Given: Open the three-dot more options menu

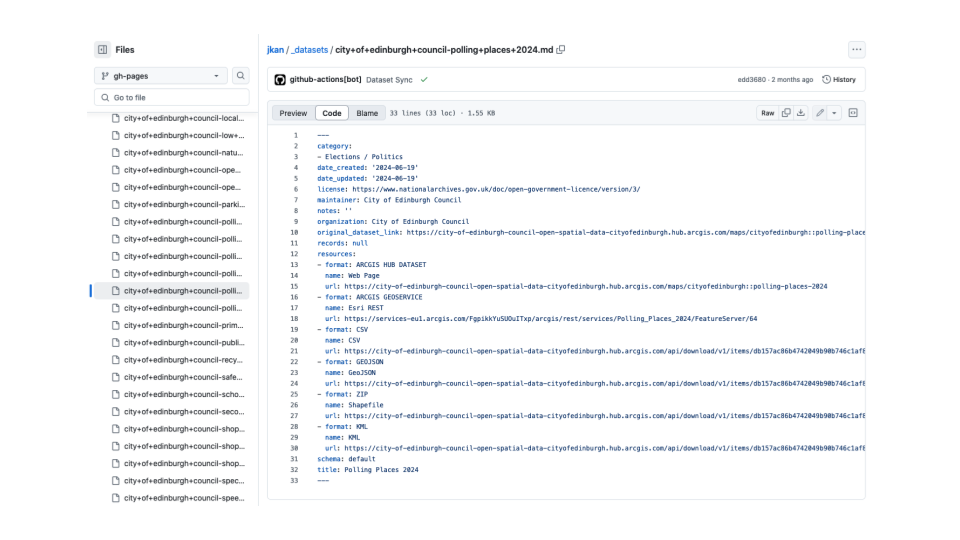Looking at the screenshot, I should pos(857,50).
